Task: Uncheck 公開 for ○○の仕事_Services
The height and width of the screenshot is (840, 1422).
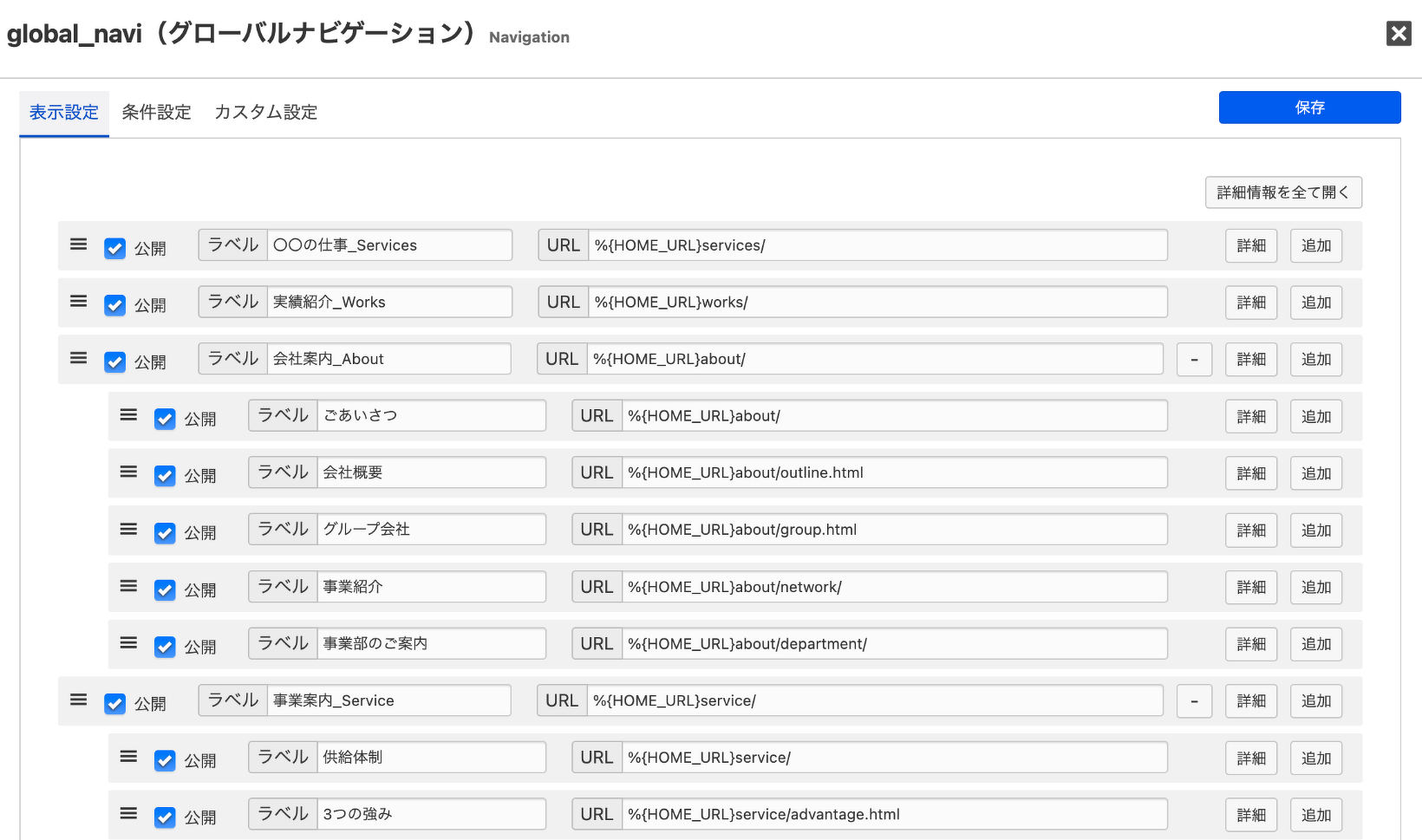Action: (114, 249)
